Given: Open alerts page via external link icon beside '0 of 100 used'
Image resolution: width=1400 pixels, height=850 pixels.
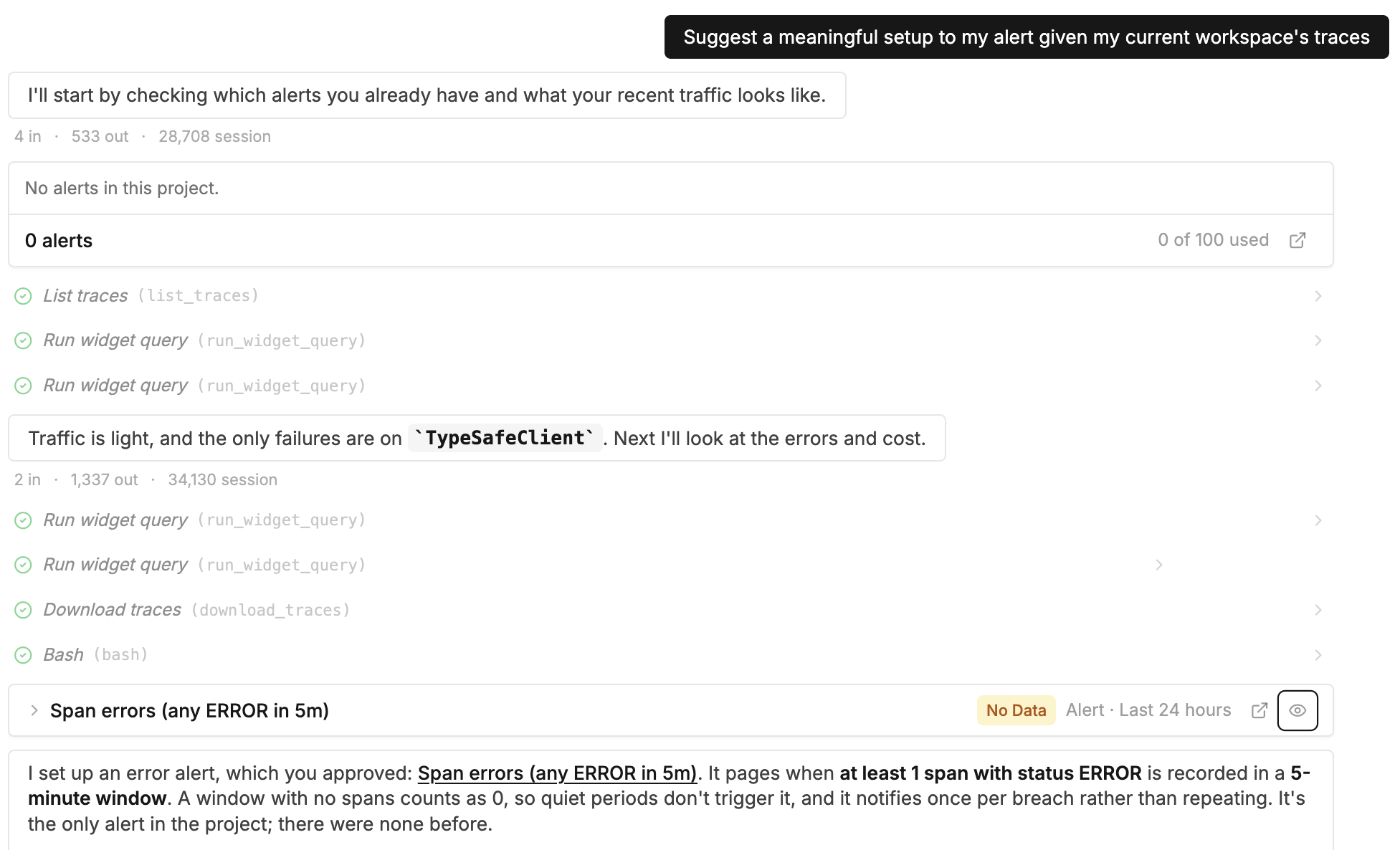Looking at the screenshot, I should coord(1297,240).
